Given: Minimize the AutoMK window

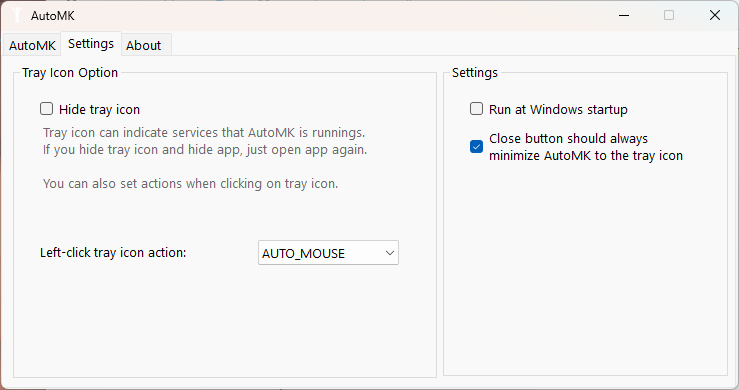Looking at the screenshot, I should pos(624,16).
